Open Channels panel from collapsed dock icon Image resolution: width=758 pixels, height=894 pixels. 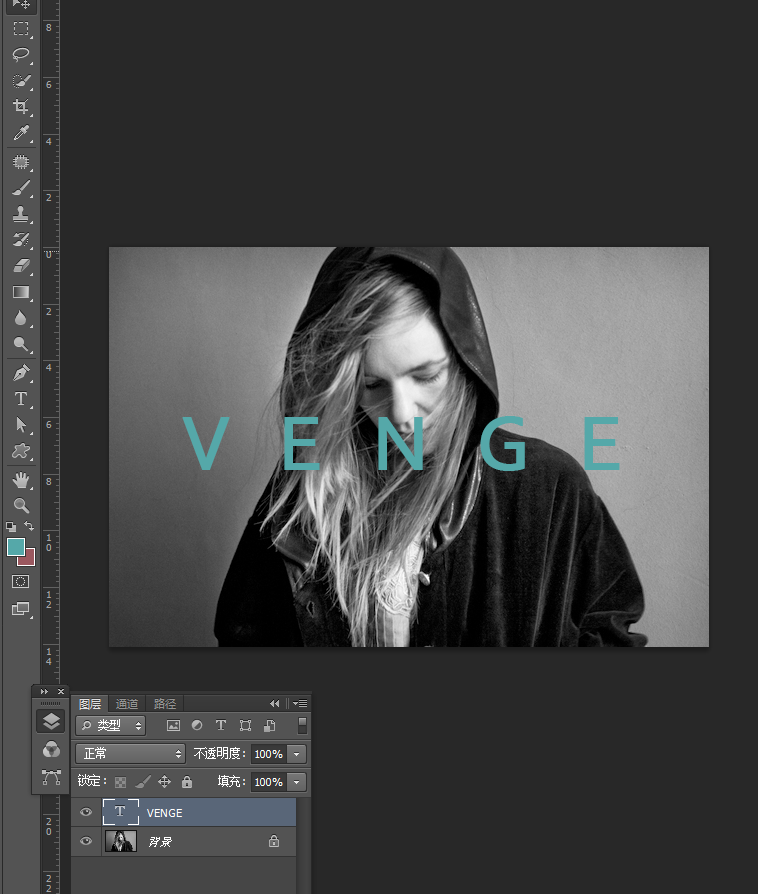51,749
